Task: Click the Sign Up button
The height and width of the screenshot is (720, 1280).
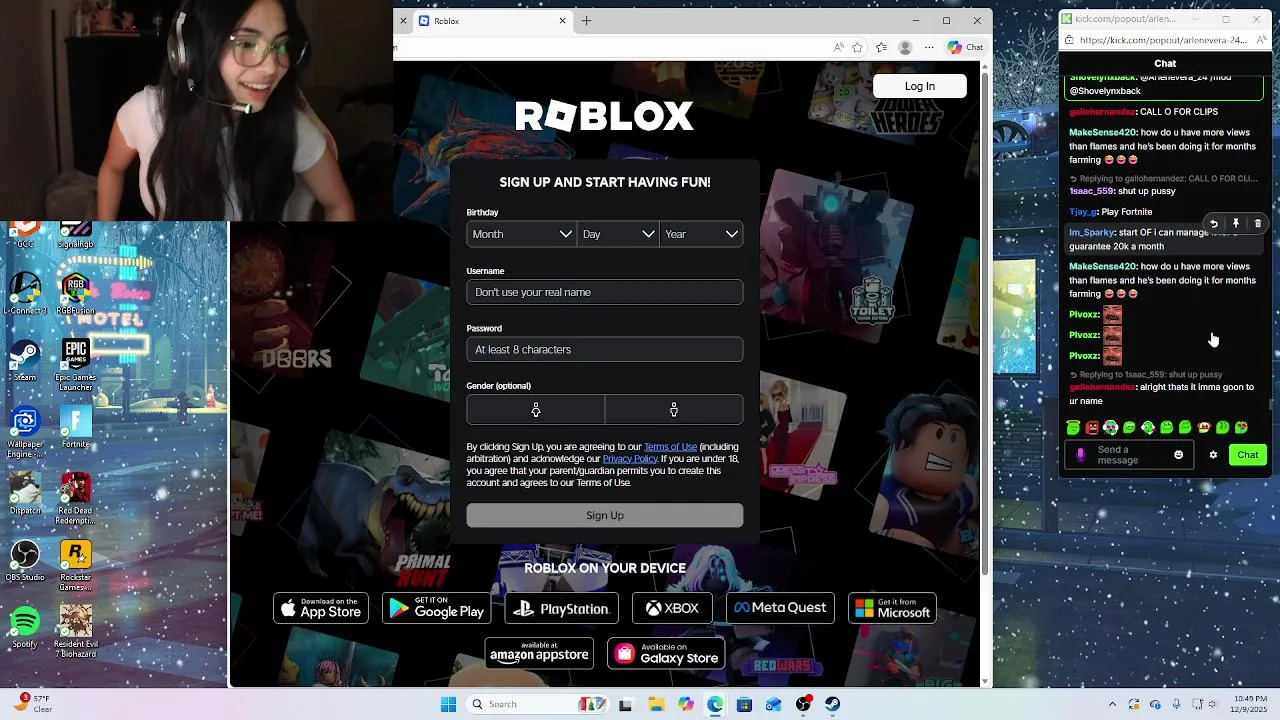Action: (604, 515)
